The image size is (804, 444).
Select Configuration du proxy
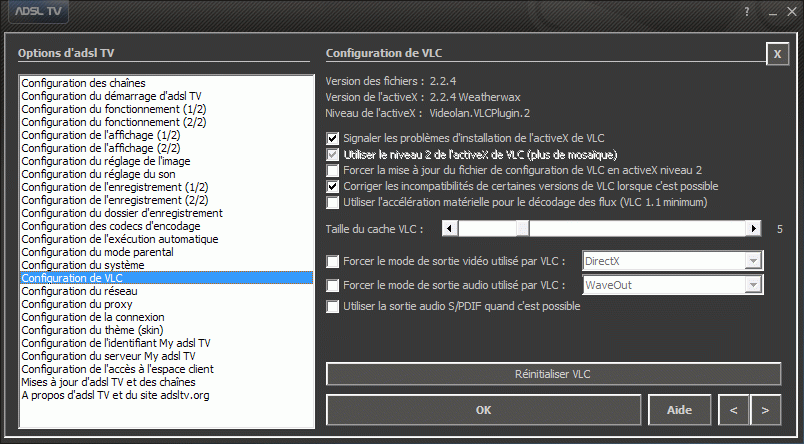point(166,304)
